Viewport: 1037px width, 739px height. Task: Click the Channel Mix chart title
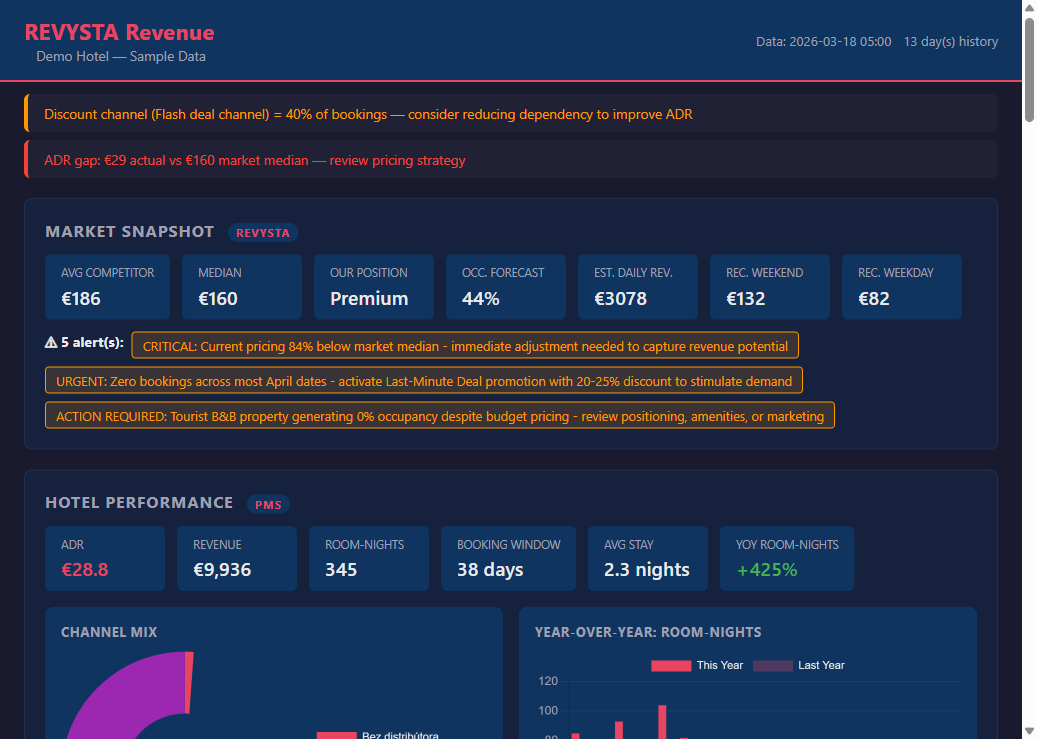109,632
